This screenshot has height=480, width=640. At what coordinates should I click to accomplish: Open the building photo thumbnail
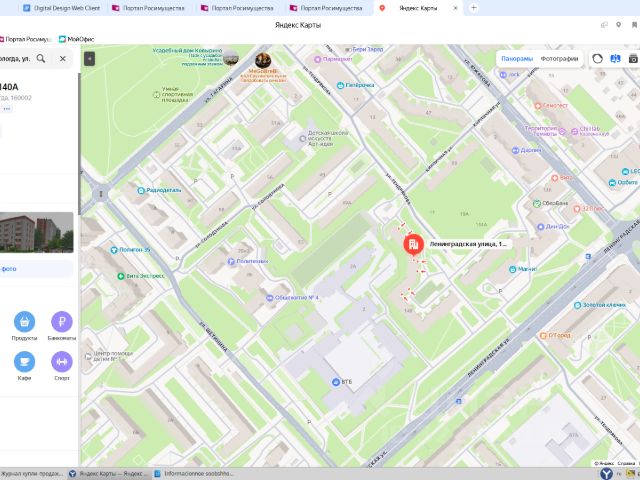[36, 232]
